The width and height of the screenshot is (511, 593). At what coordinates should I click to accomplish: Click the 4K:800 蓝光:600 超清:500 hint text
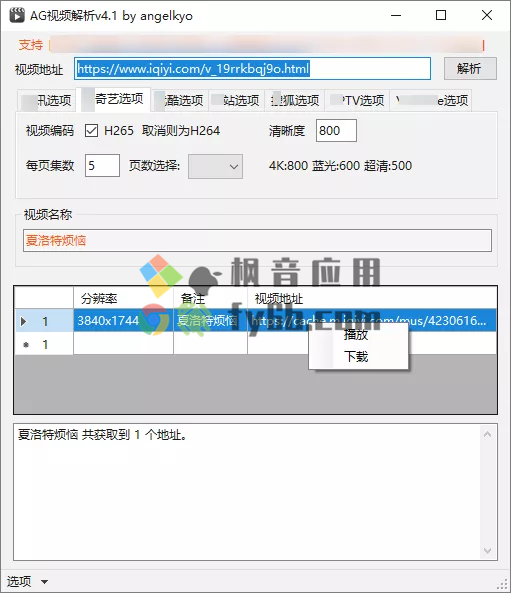coord(340,166)
